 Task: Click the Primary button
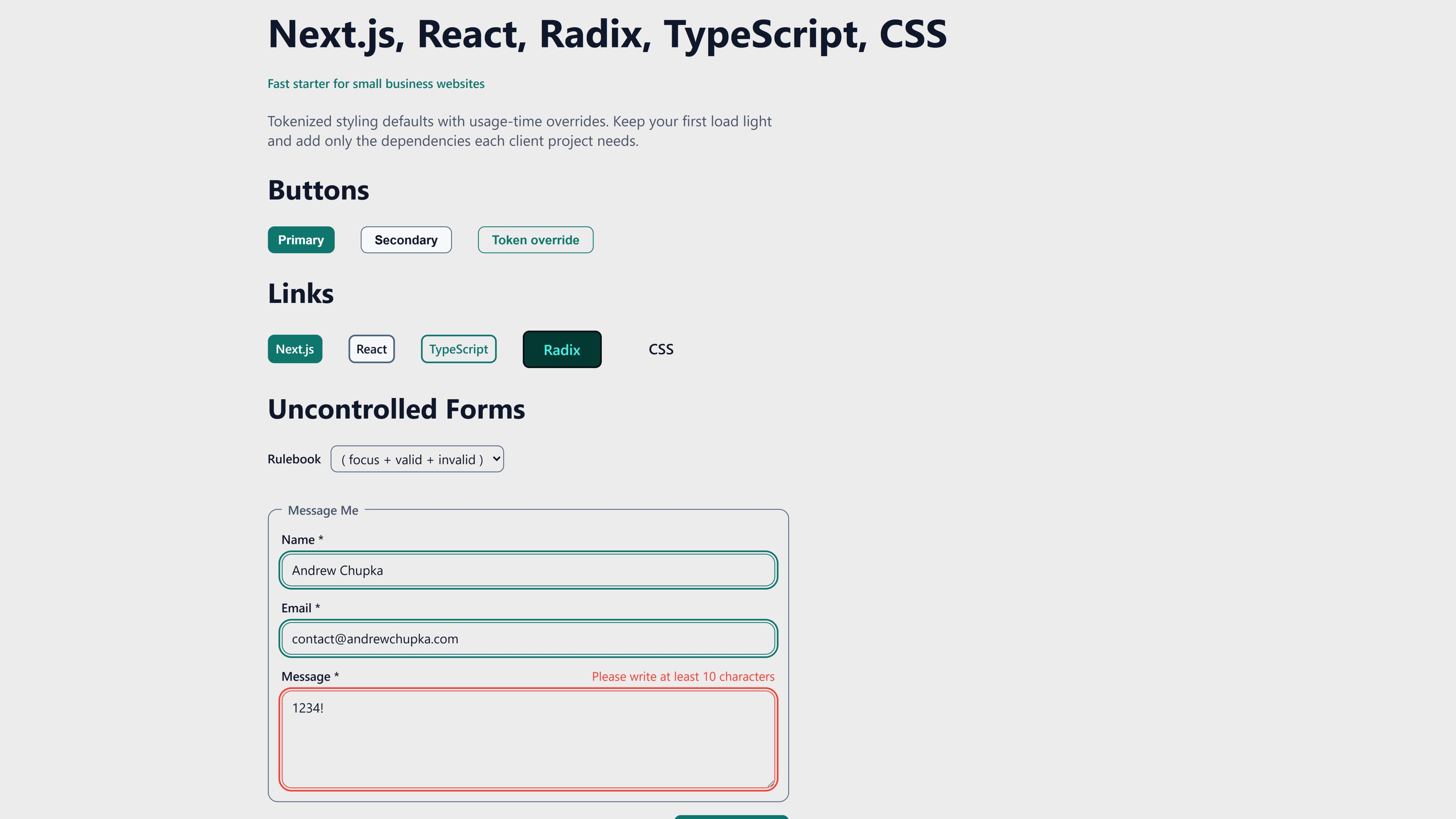tap(301, 240)
